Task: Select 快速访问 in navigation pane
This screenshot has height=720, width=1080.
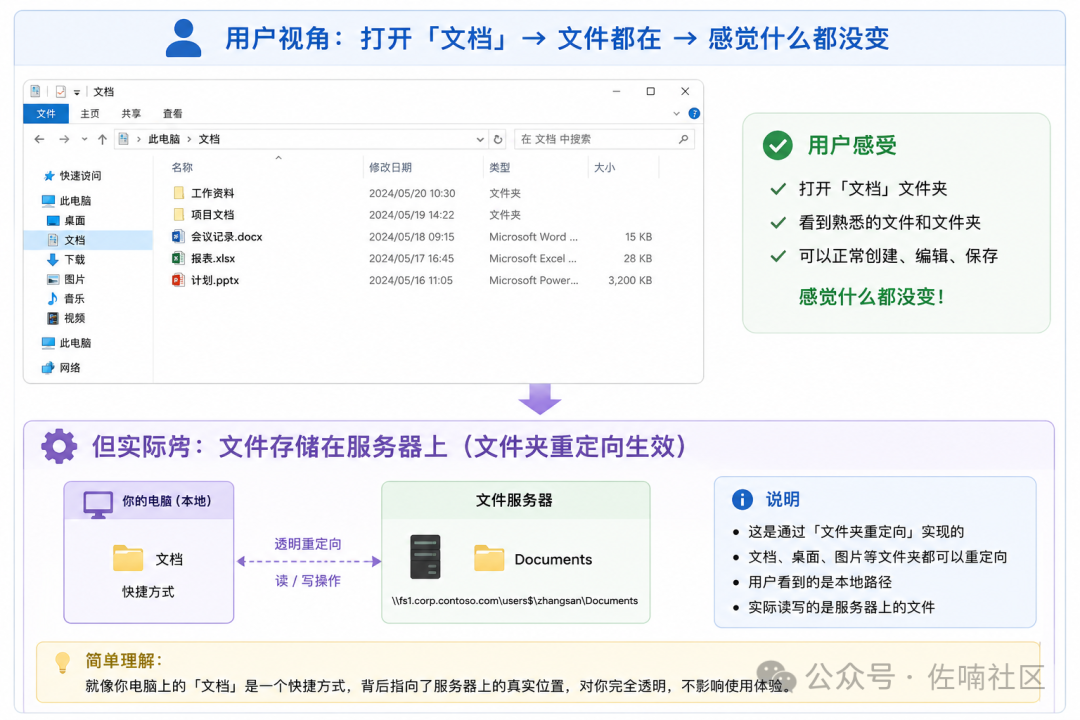Action: 80,176
